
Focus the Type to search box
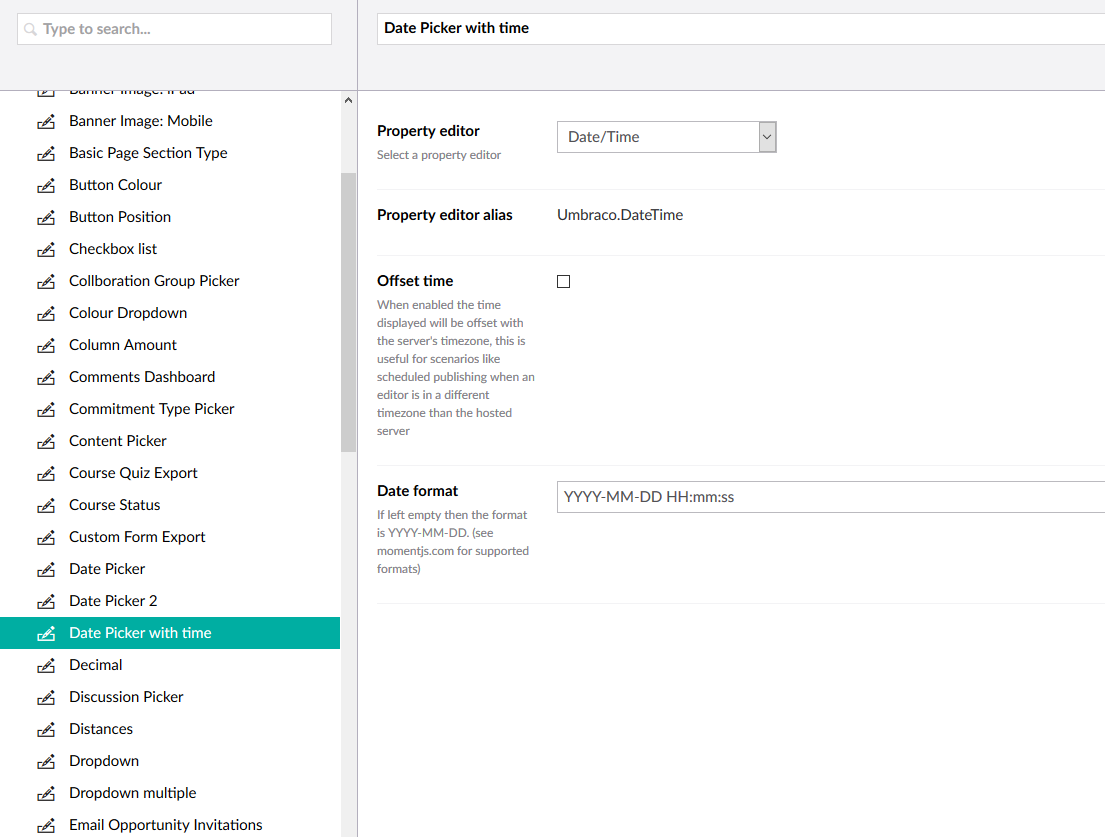(175, 29)
